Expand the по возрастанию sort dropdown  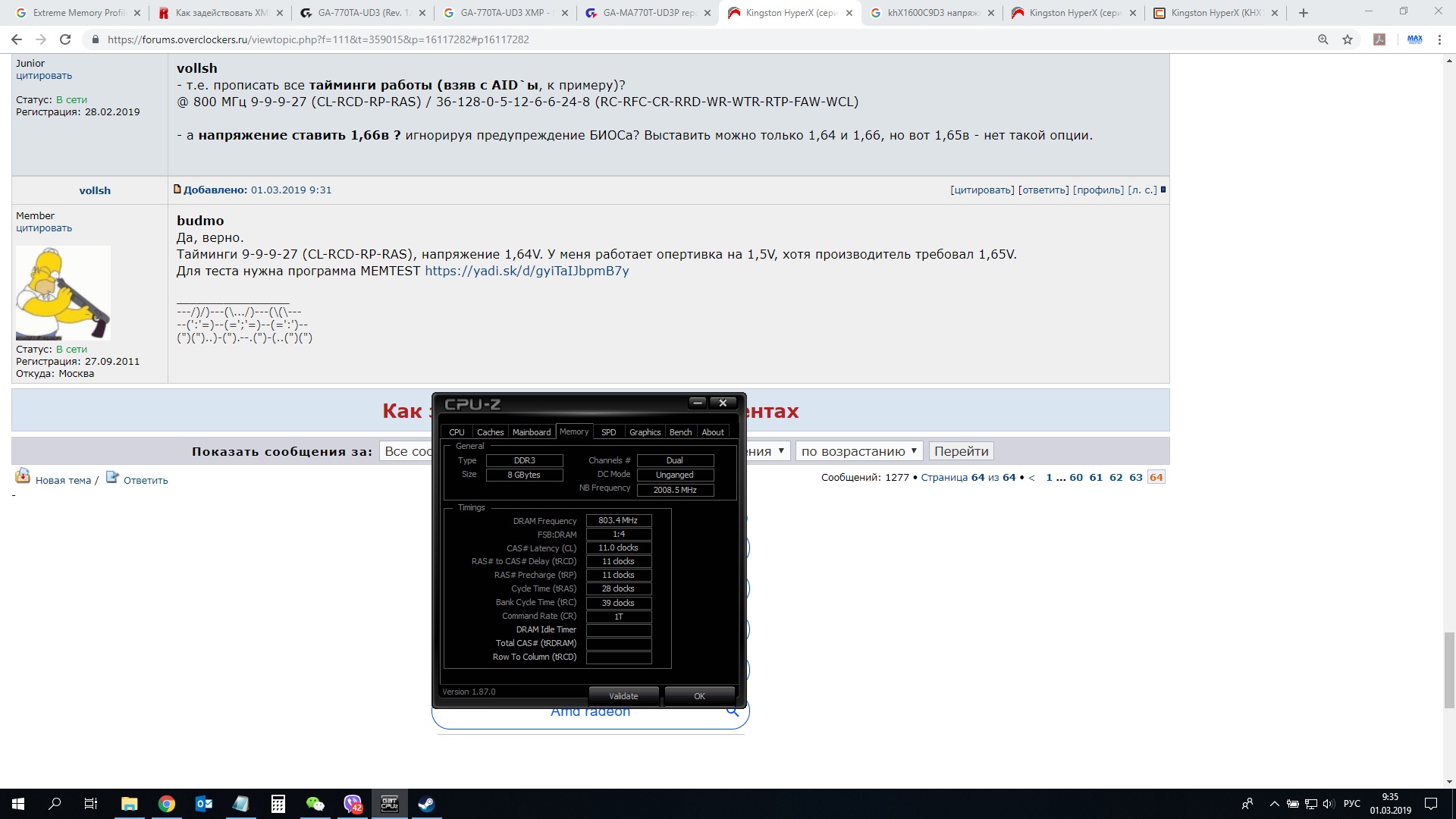pyautogui.click(x=858, y=451)
